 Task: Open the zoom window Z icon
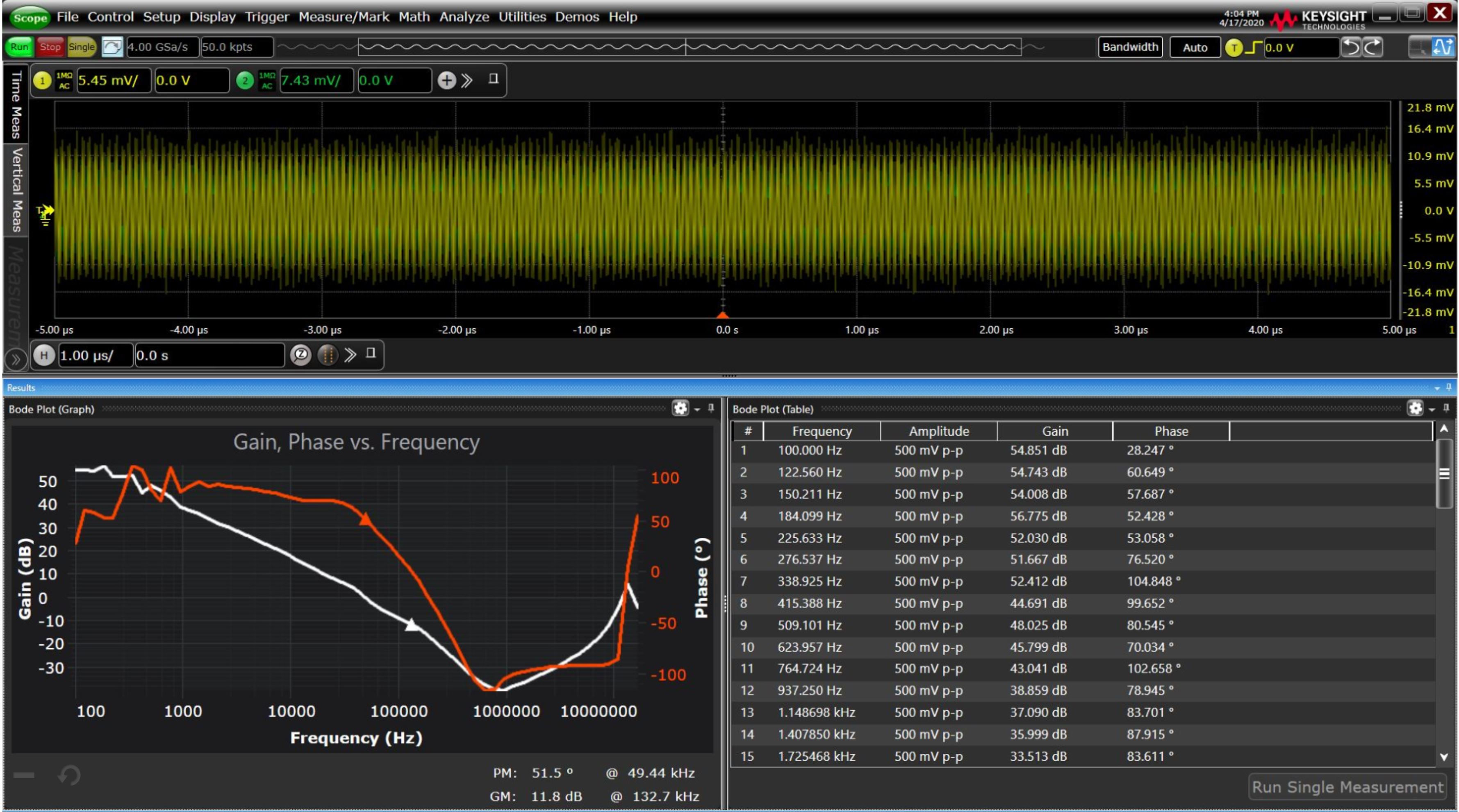(x=301, y=355)
